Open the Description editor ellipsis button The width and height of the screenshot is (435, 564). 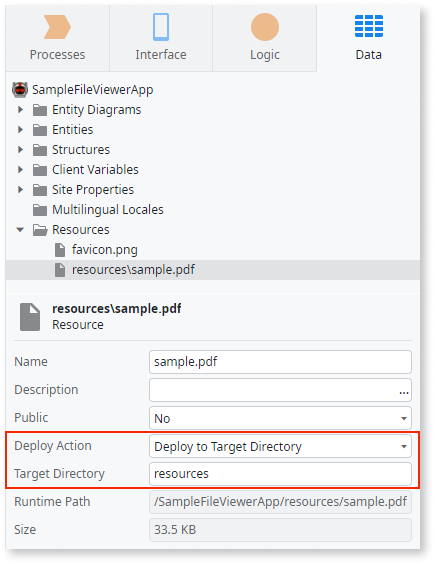click(x=404, y=392)
